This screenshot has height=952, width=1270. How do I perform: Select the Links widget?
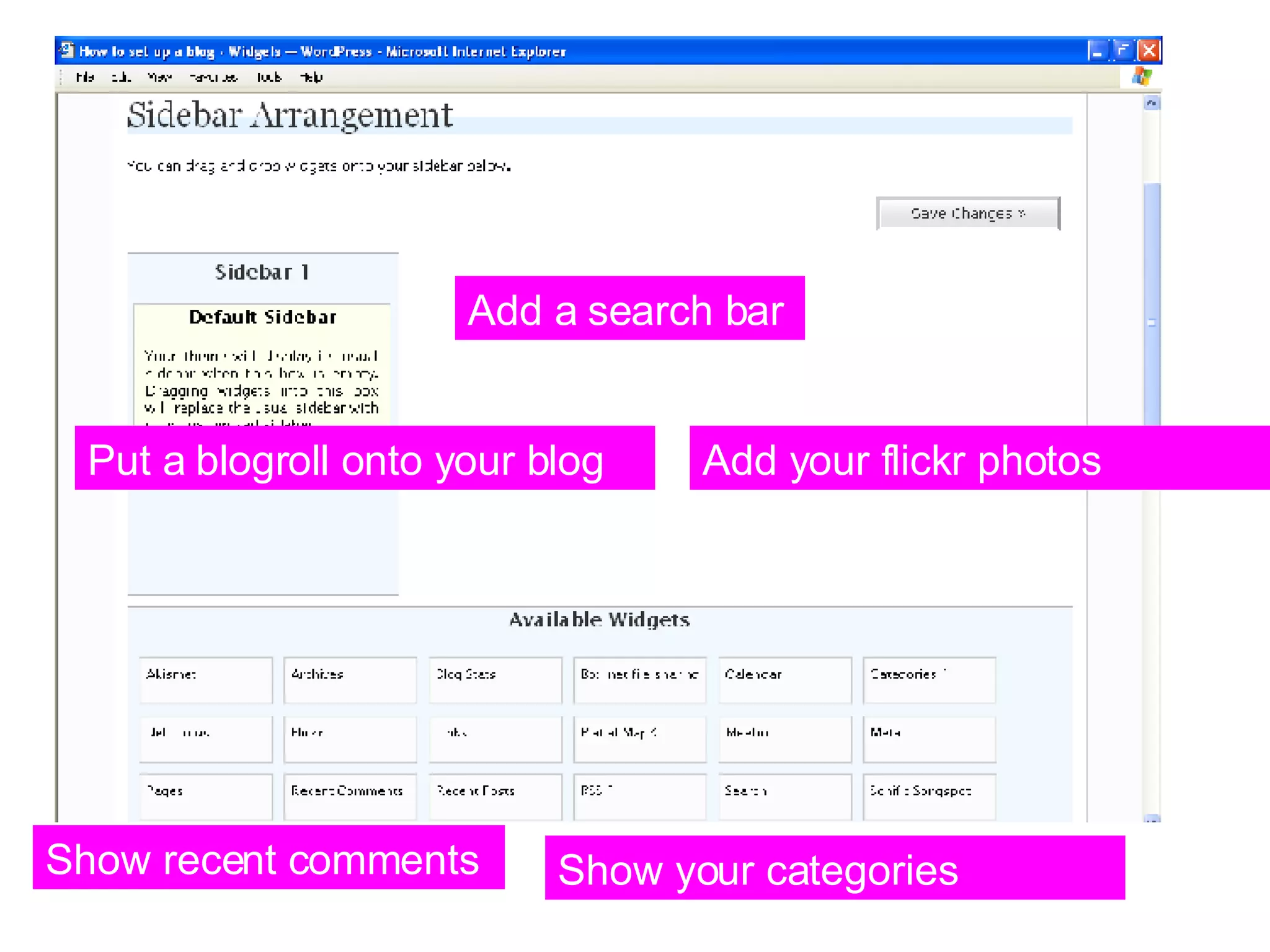(495, 739)
